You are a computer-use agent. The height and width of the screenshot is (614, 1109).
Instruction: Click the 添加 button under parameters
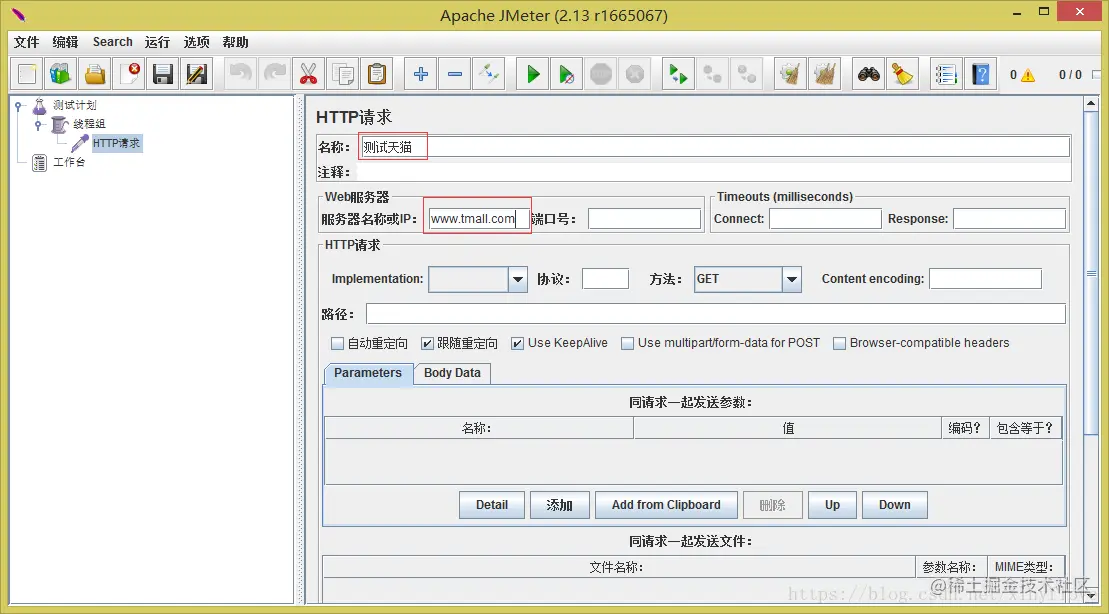coord(559,505)
